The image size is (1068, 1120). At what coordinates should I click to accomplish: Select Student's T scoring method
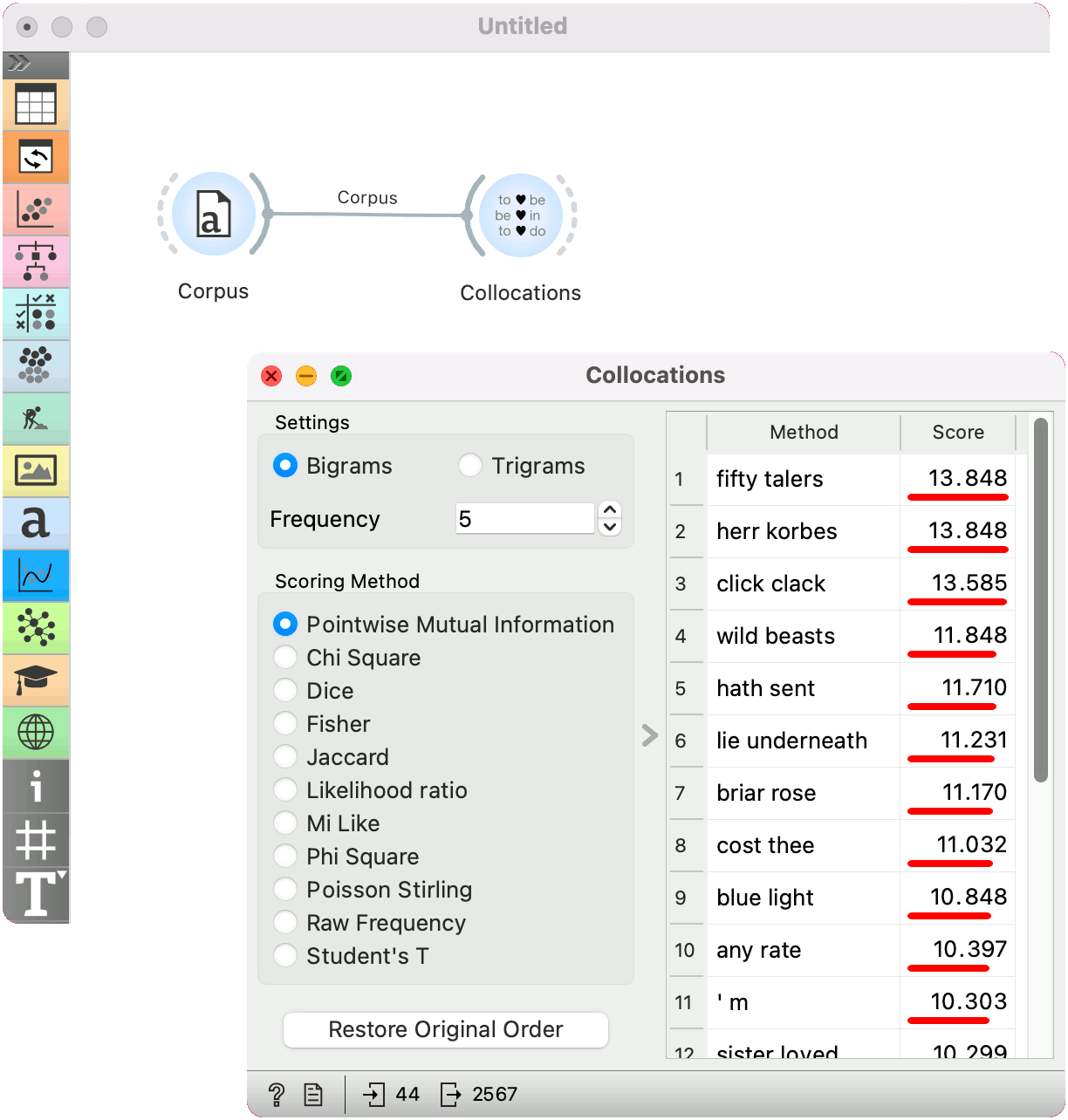click(x=285, y=956)
